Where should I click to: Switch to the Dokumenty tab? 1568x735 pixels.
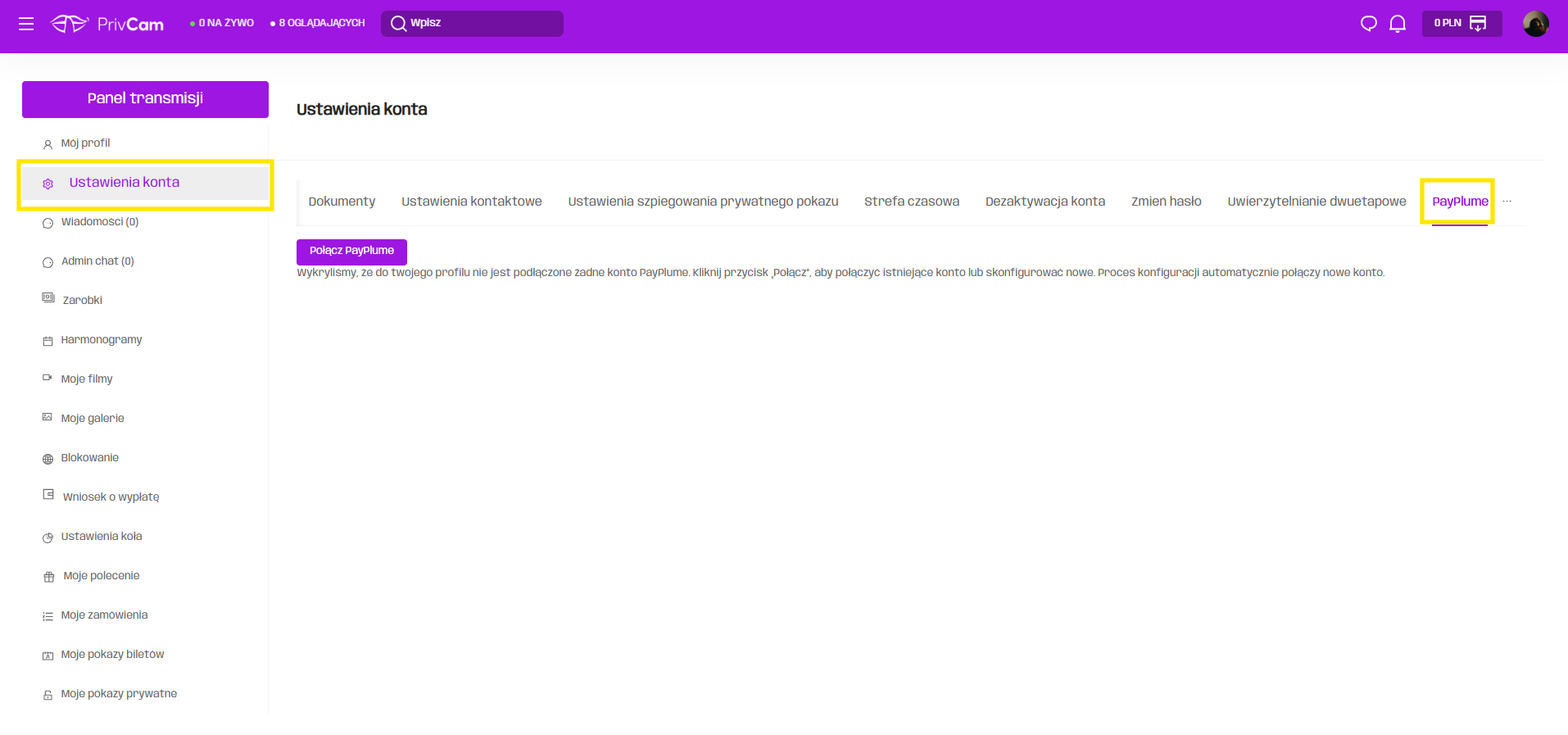pos(342,202)
